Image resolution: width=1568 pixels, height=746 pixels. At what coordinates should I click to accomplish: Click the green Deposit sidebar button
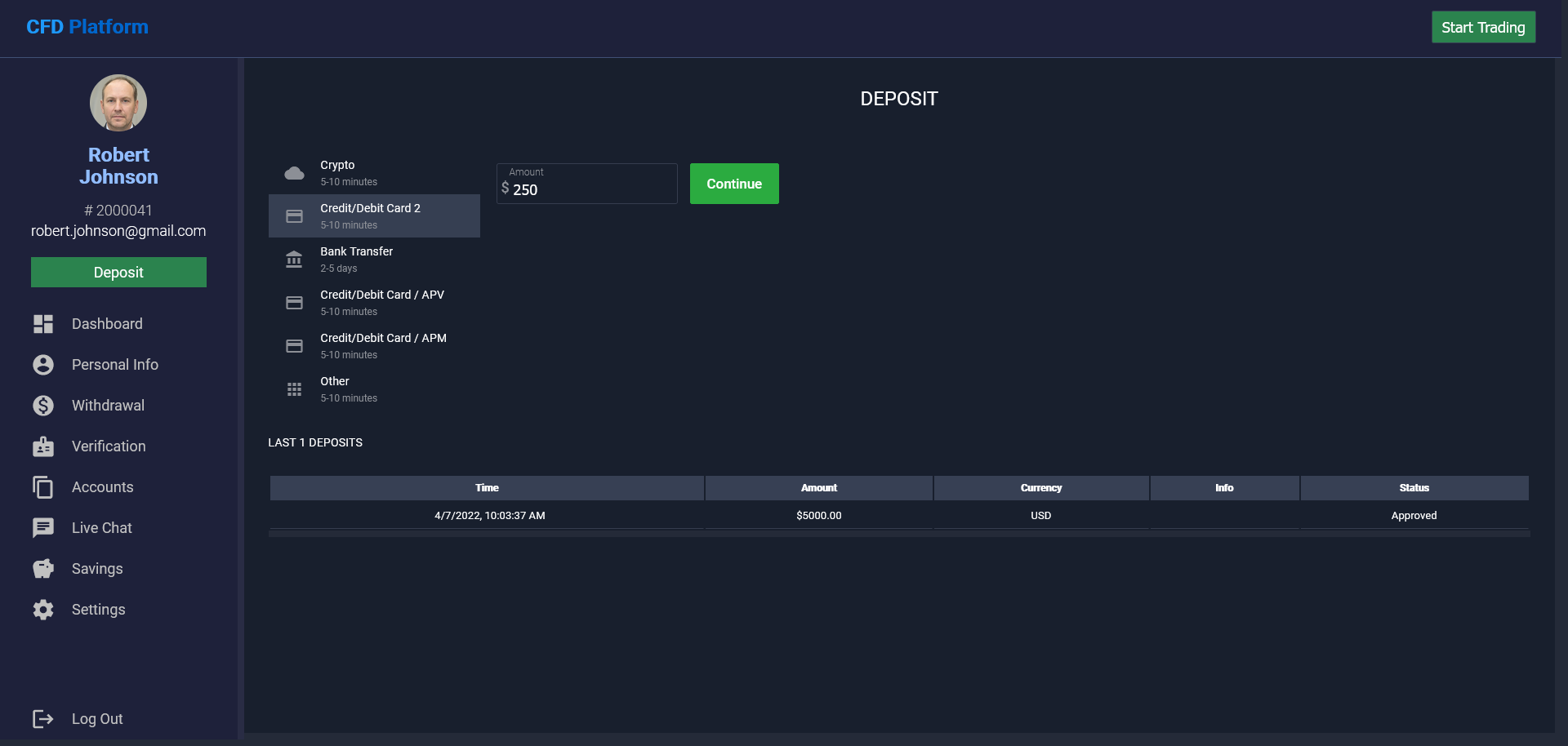click(118, 273)
